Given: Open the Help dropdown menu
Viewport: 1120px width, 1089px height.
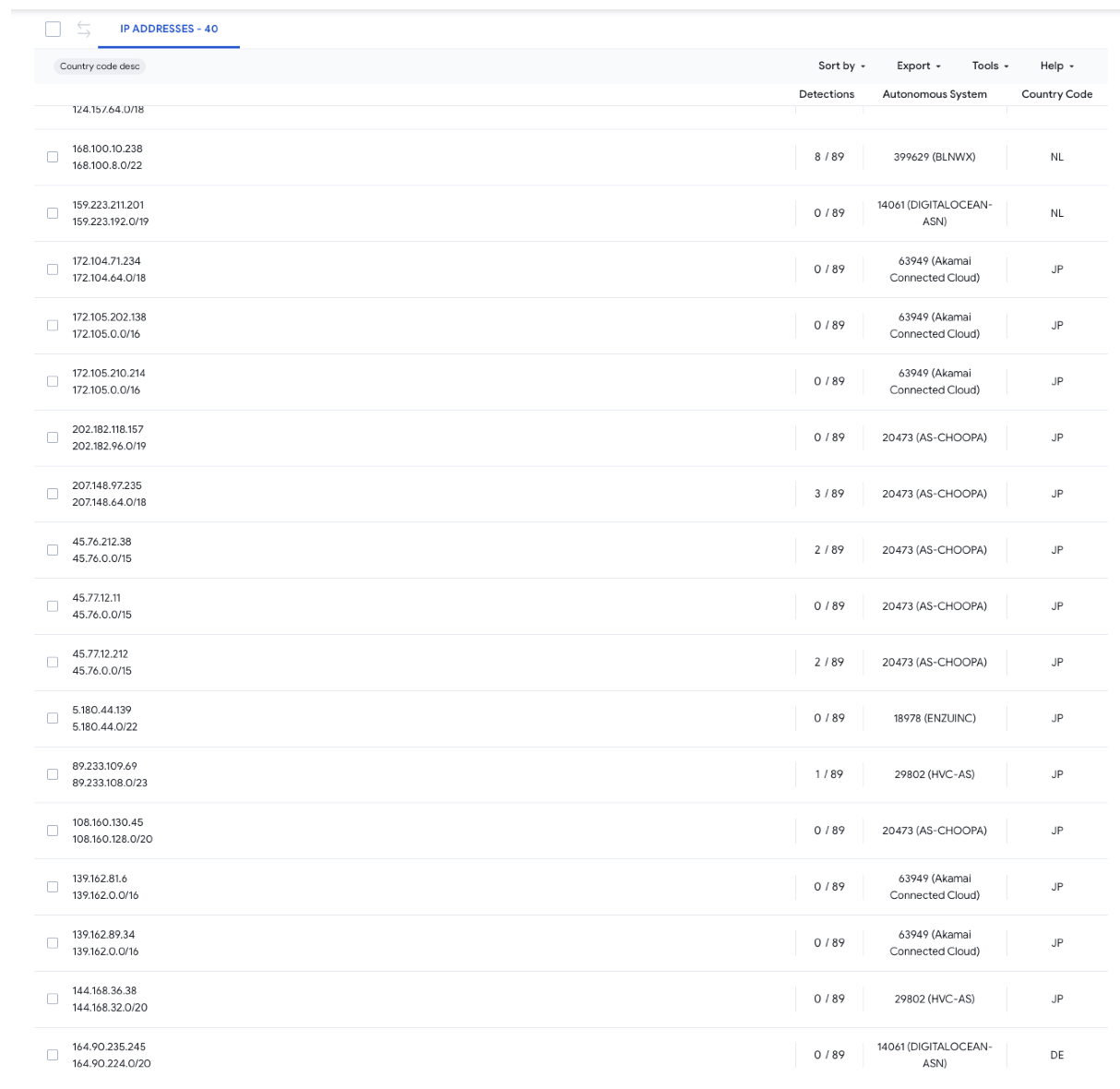Looking at the screenshot, I should [1057, 66].
